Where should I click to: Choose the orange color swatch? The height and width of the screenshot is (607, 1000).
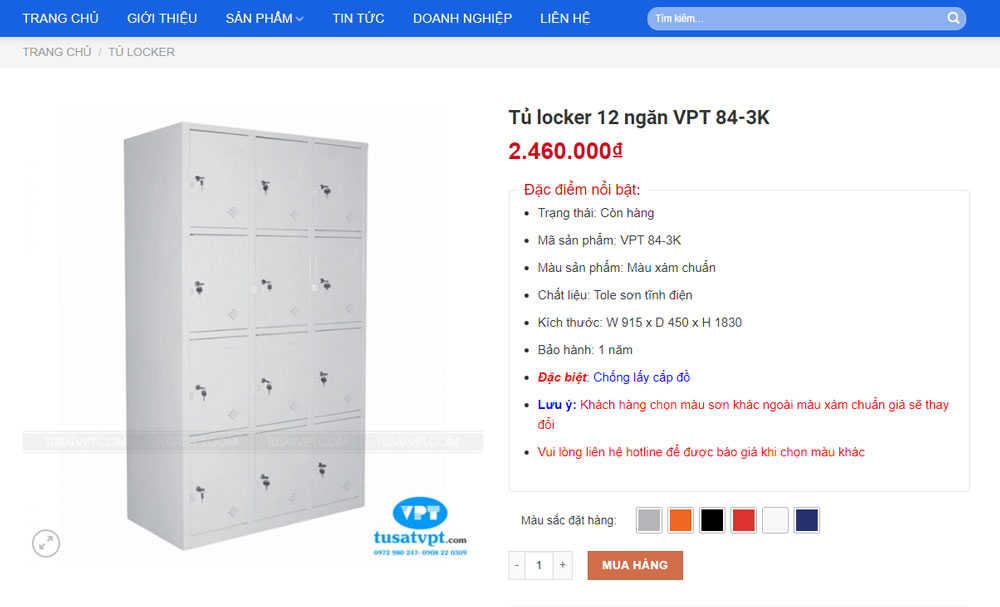click(x=680, y=520)
